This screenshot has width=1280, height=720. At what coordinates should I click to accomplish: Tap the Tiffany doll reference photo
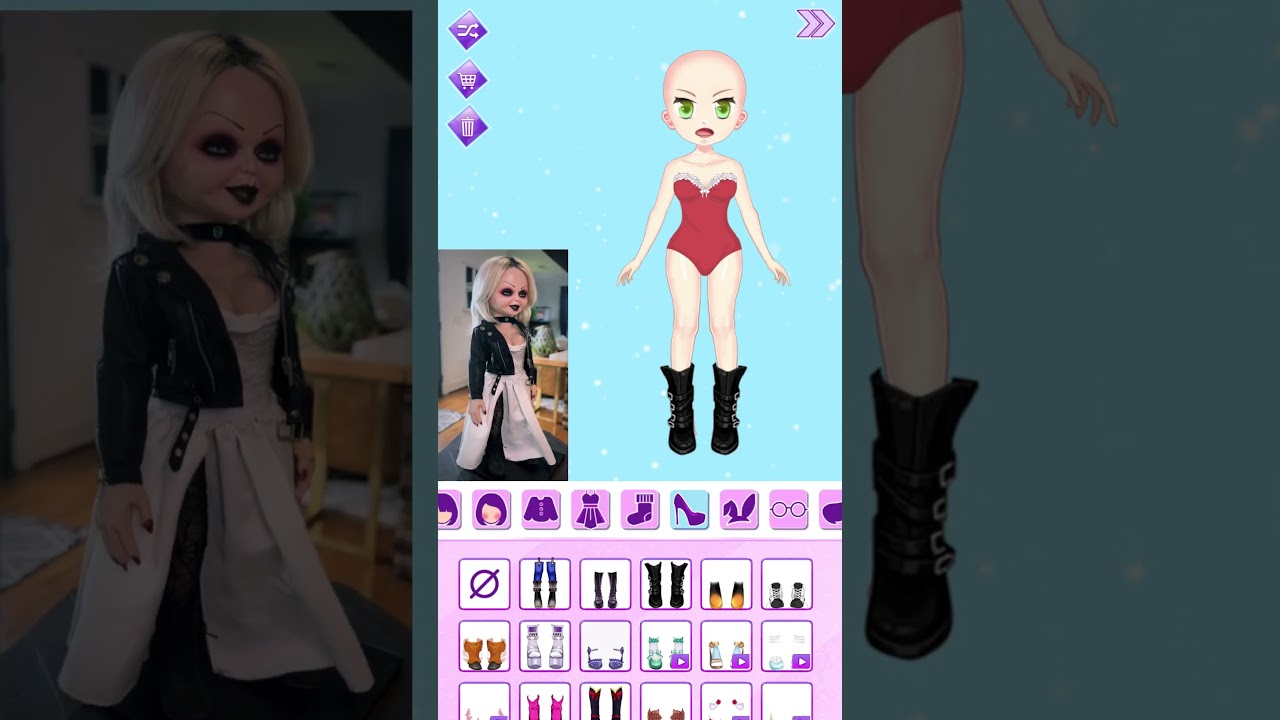[x=503, y=365]
